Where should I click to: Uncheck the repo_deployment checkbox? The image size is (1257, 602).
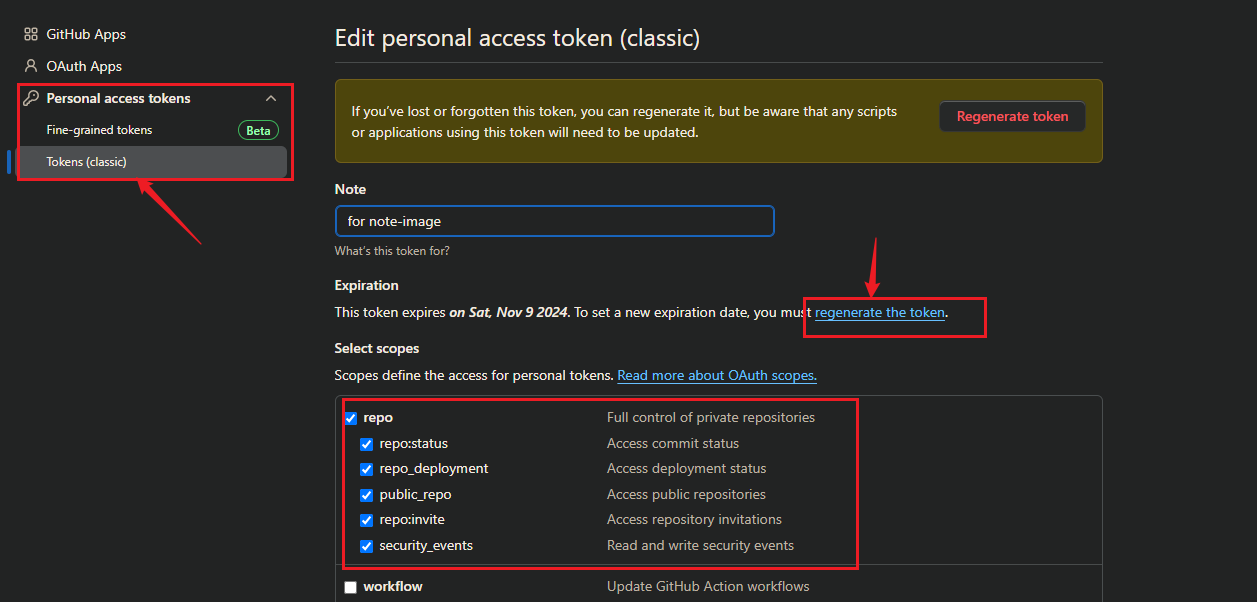pyautogui.click(x=367, y=469)
